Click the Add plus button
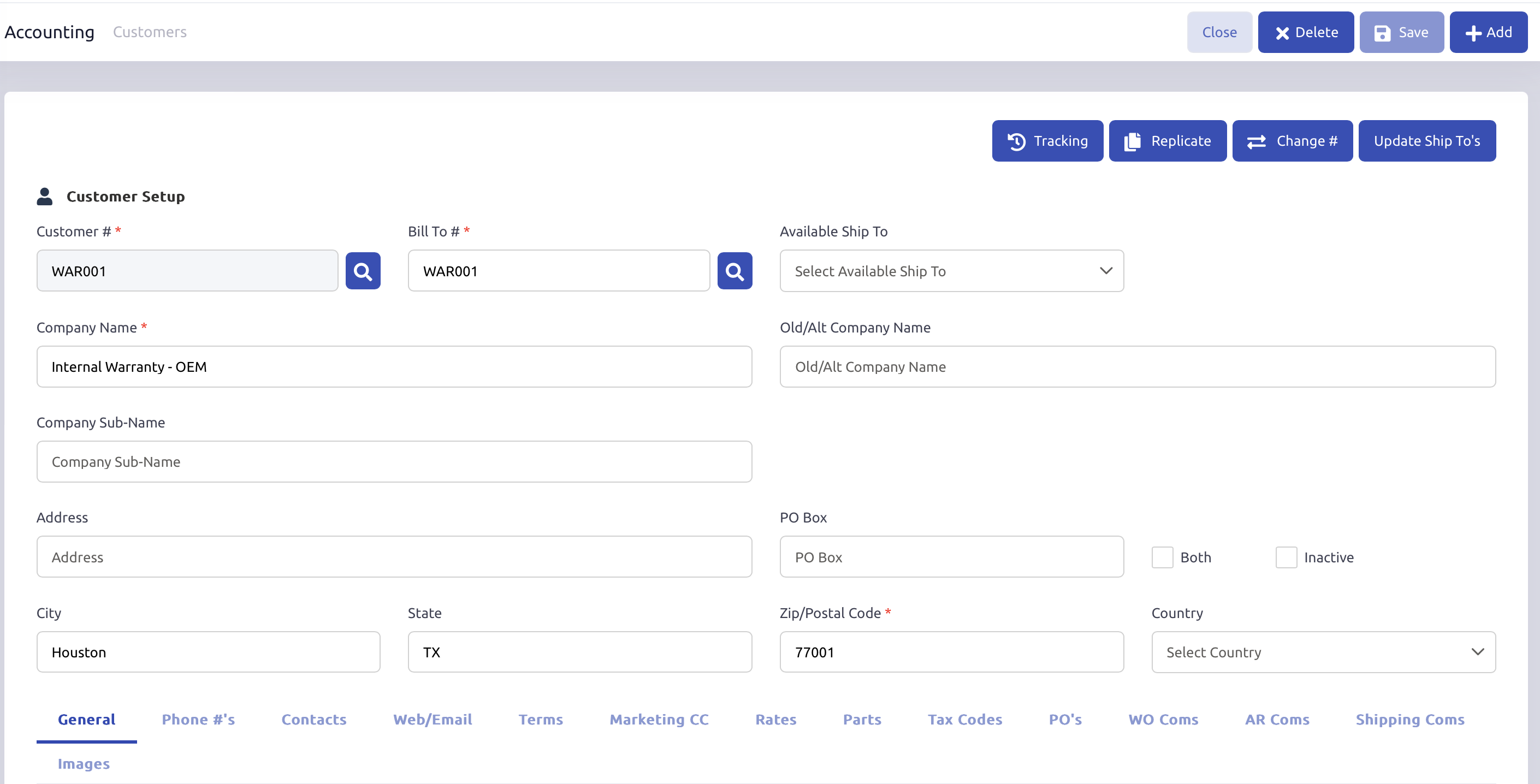The image size is (1540, 784). (x=1488, y=32)
